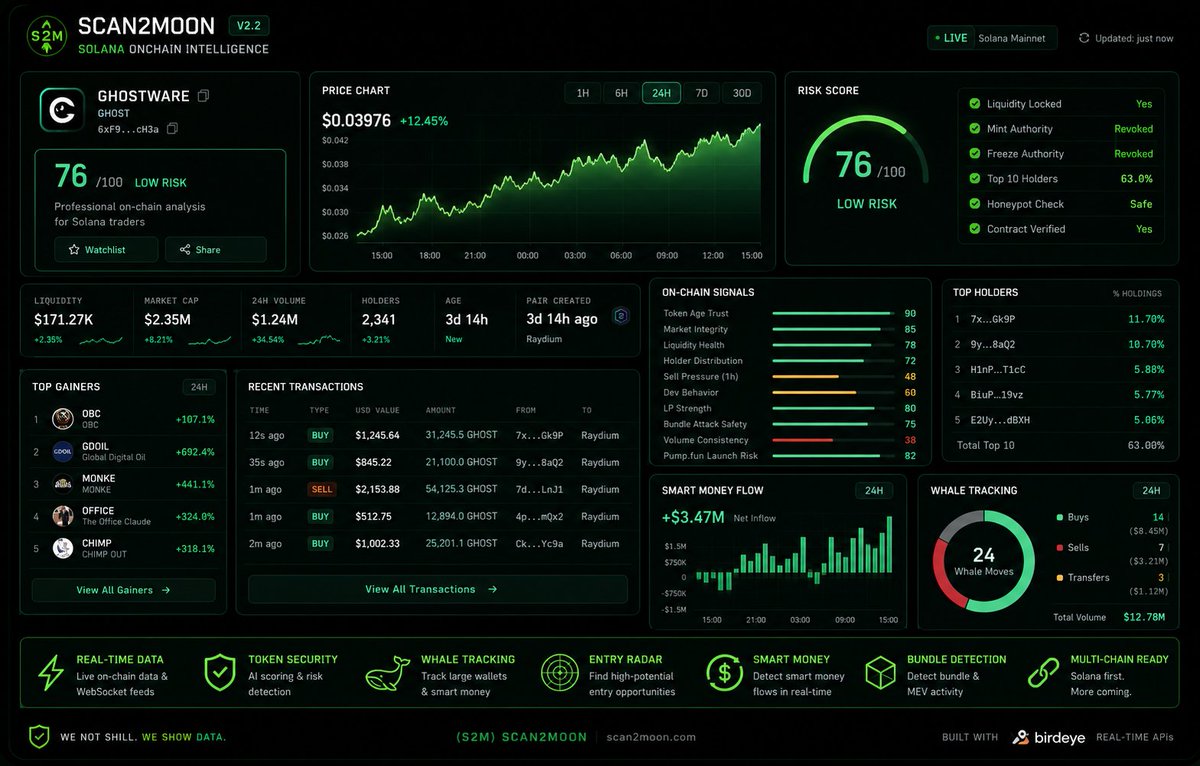The height and width of the screenshot is (766, 1200).
Task: Click the Honeypot Check check icon
Action: click(975, 203)
